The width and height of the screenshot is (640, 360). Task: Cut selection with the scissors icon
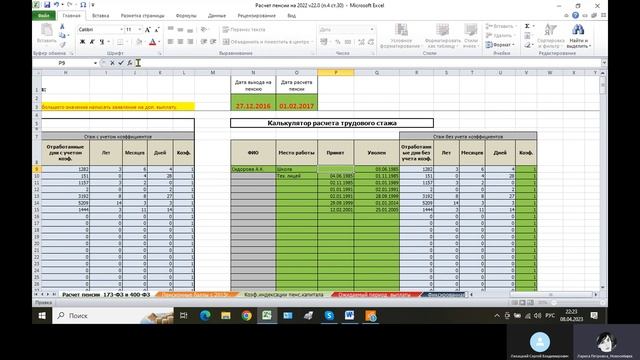point(62,27)
